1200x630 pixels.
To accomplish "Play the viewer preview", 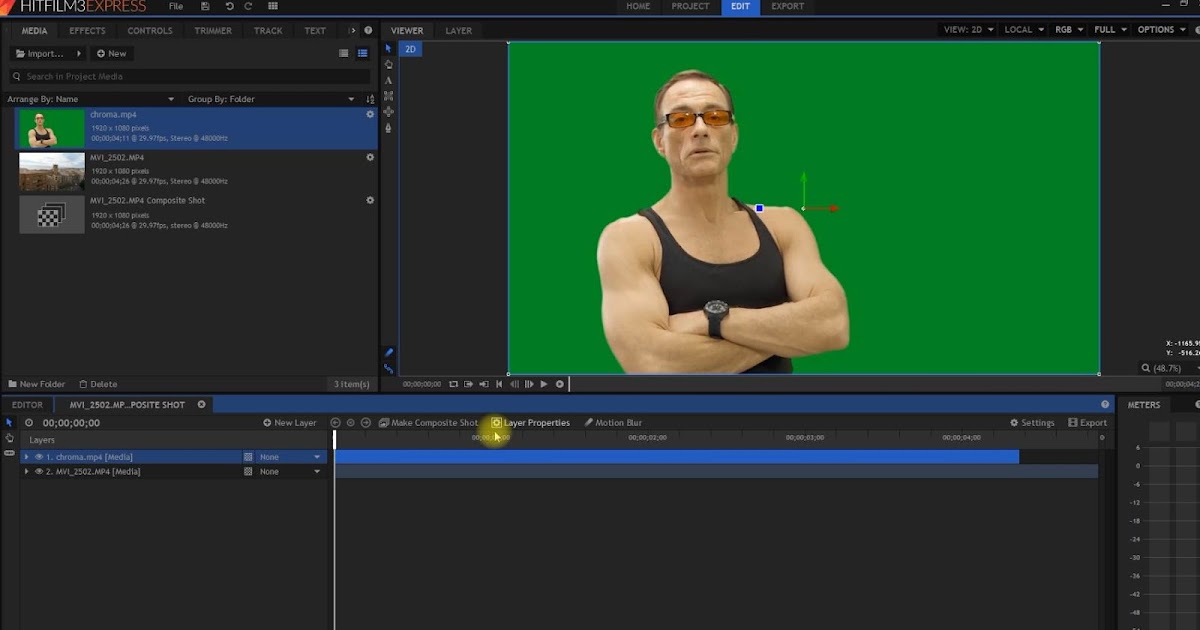I will (x=544, y=384).
